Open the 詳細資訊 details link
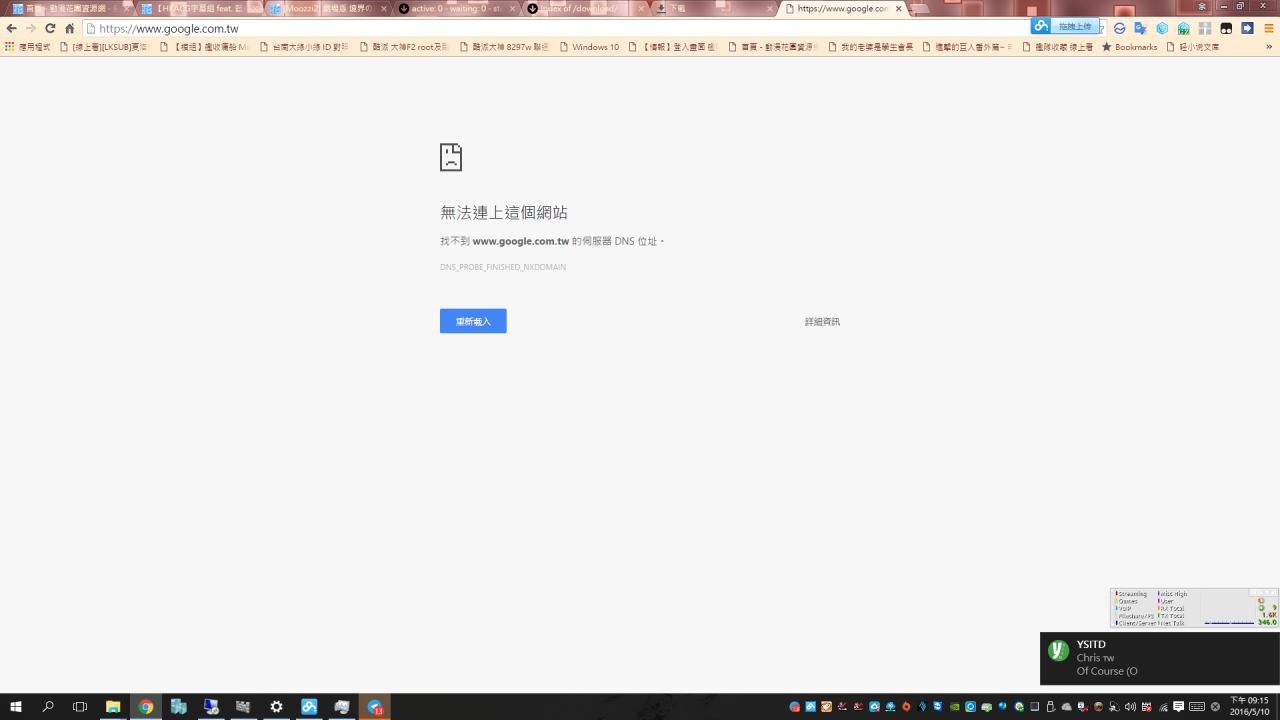The height and width of the screenshot is (720, 1280). tap(822, 322)
